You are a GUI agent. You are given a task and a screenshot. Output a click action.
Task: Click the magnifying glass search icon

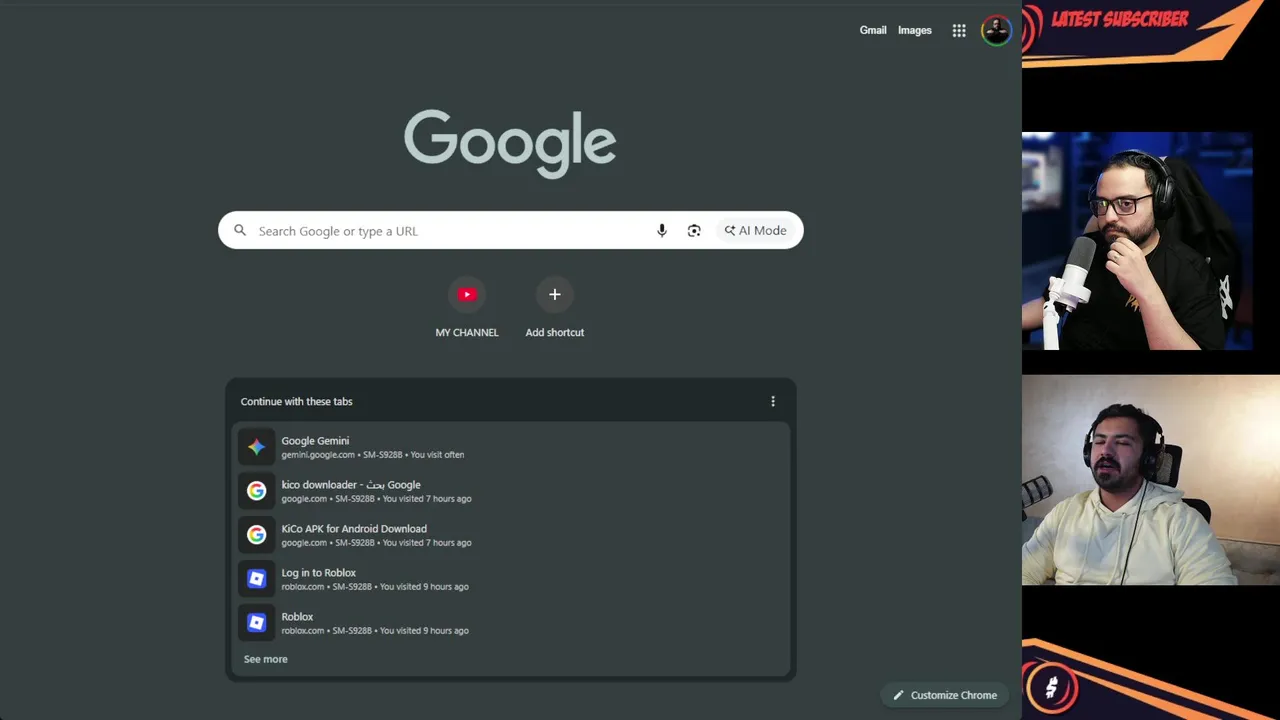[x=240, y=231]
